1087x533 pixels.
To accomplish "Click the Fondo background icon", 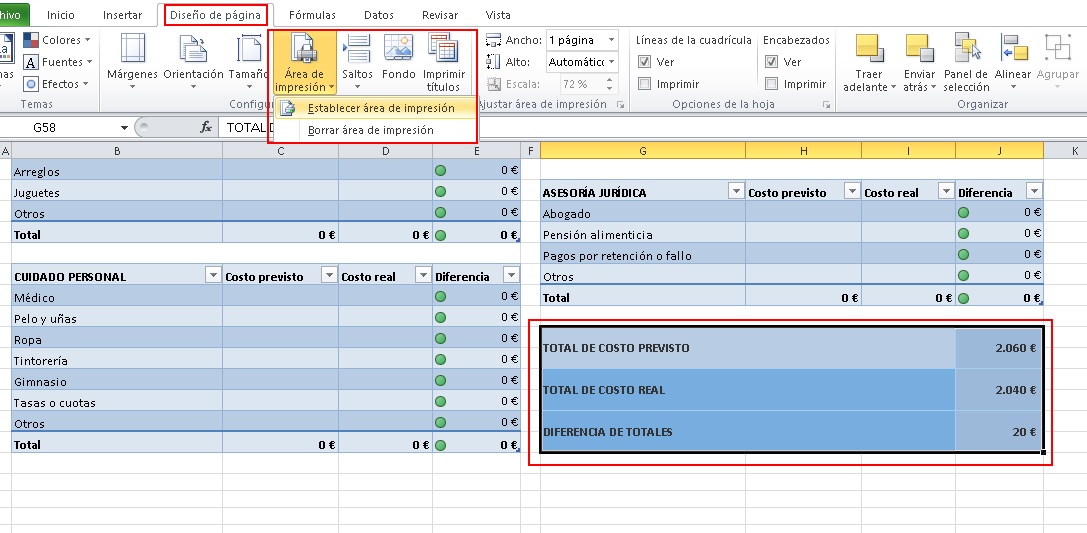I will 398,52.
